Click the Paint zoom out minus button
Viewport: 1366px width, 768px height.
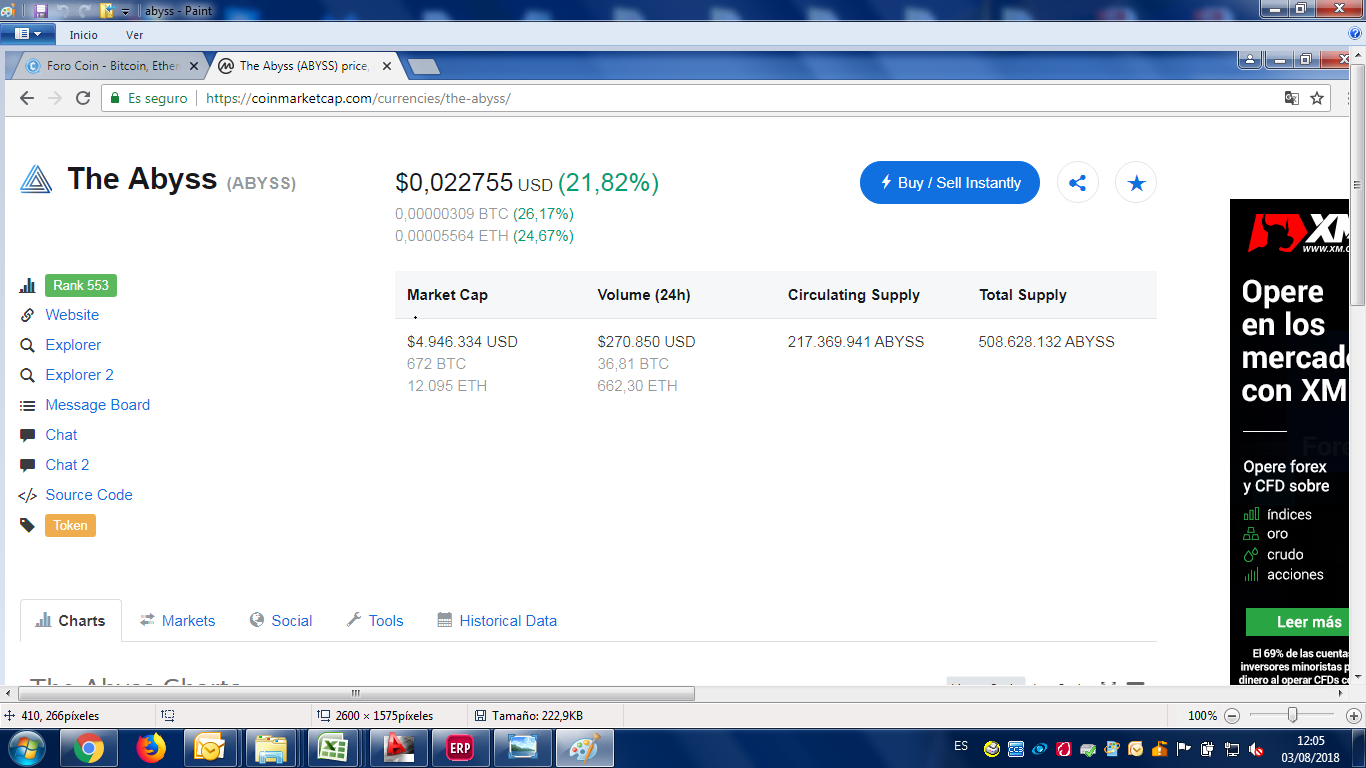pyautogui.click(x=1232, y=716)
